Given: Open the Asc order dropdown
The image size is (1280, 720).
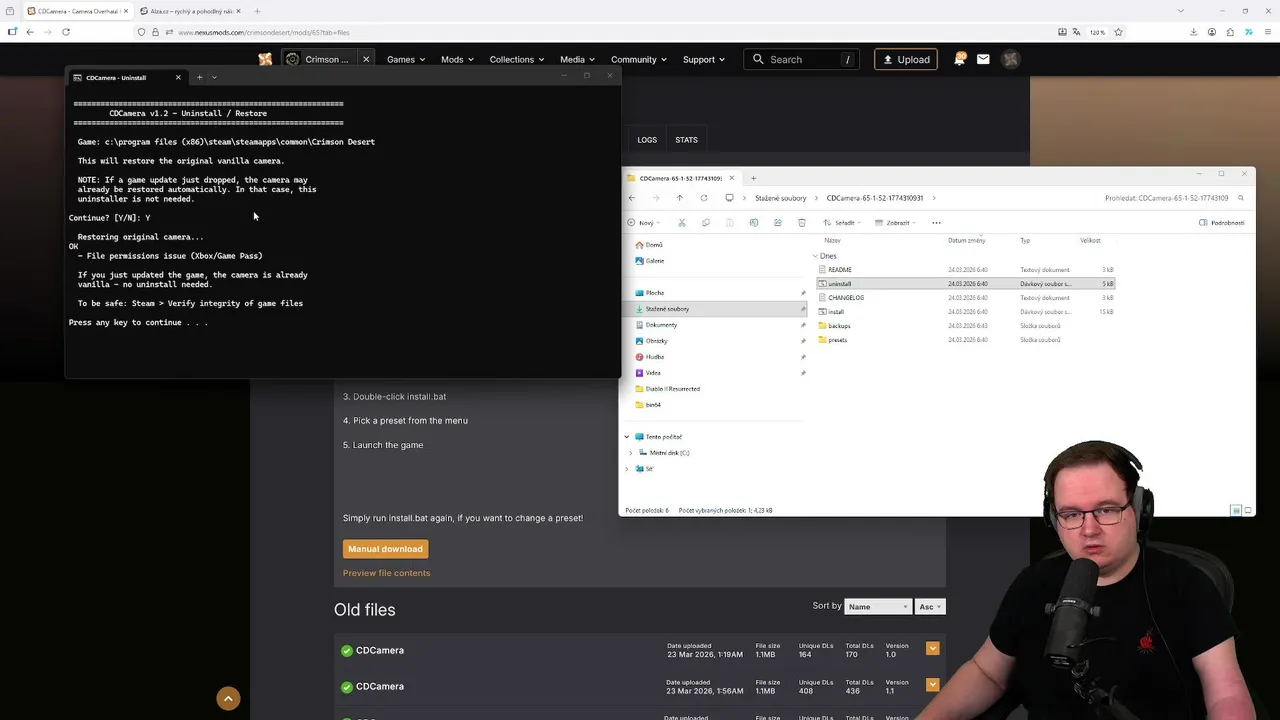Looking at the screenshot, I should pos(930,607).
